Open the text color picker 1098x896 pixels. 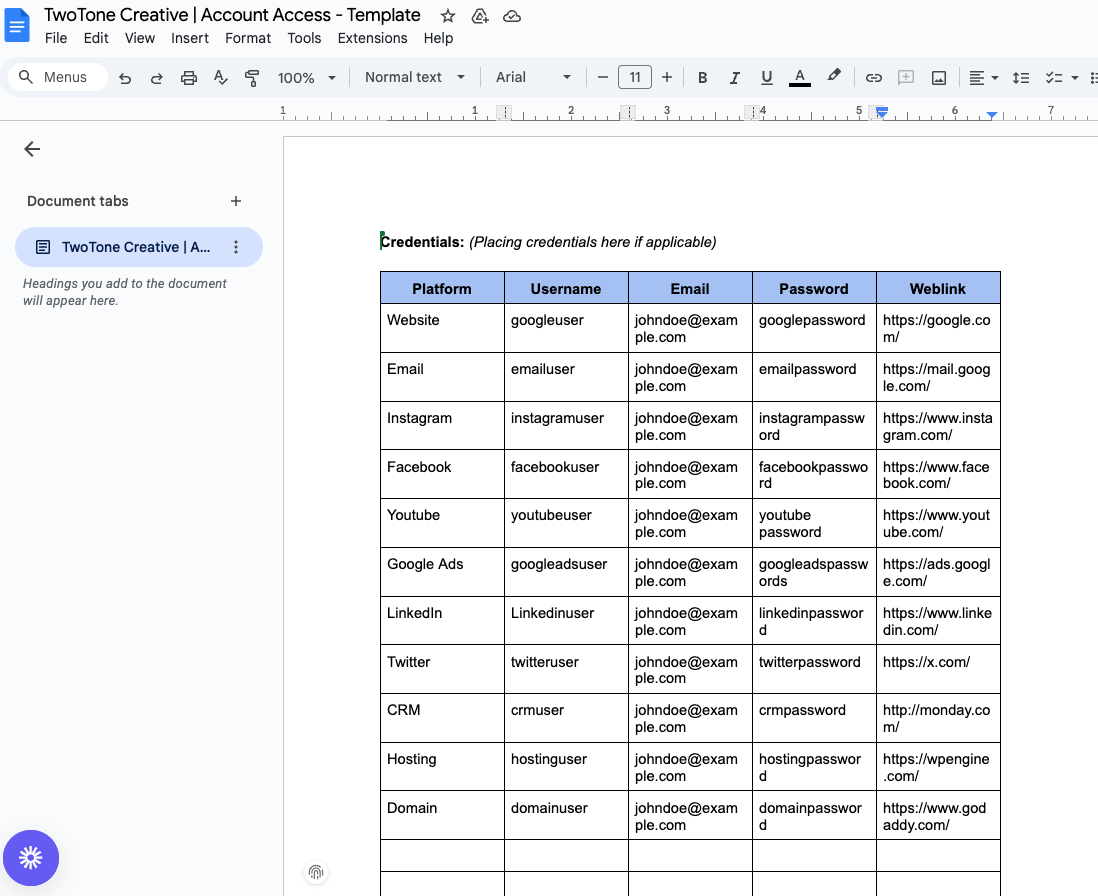pos(800,78)
